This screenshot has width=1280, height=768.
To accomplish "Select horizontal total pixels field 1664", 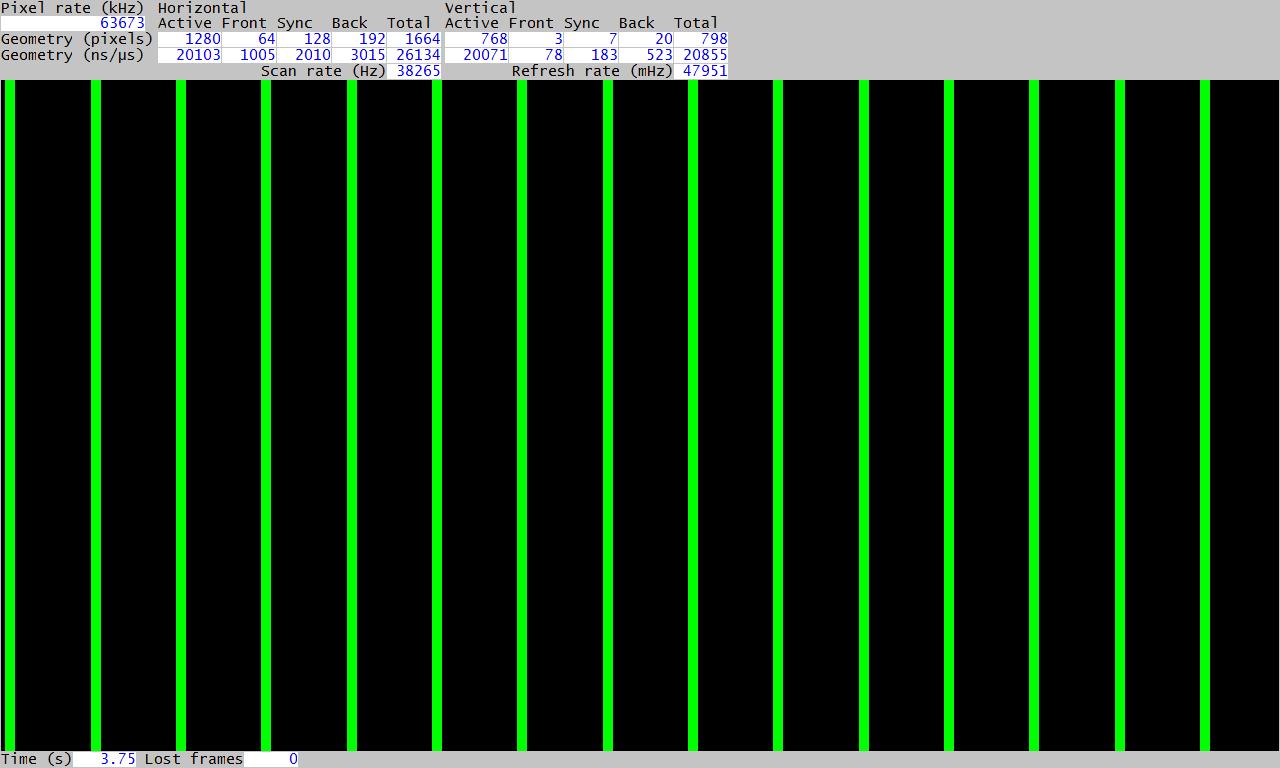I will coord(414,39).
